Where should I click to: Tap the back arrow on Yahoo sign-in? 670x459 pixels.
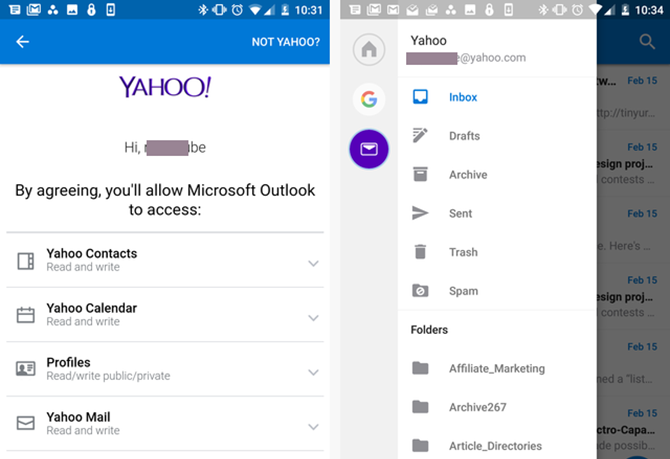coord(22,41)
